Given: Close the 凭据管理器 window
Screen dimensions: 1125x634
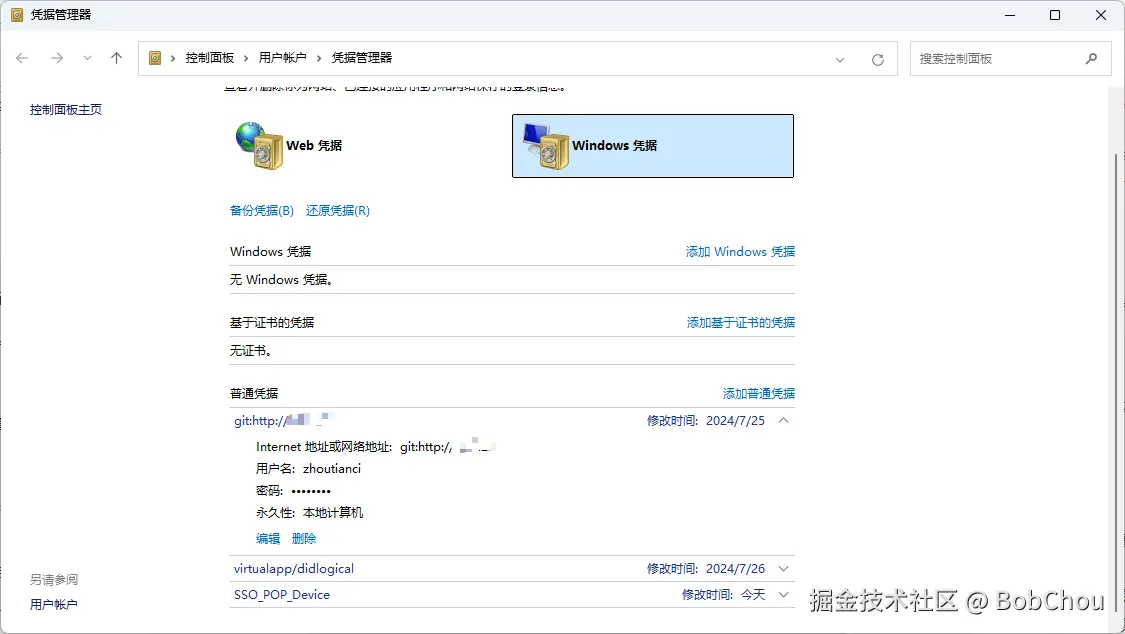Looking at the screenshot, I should click(x=1101, y=15).
